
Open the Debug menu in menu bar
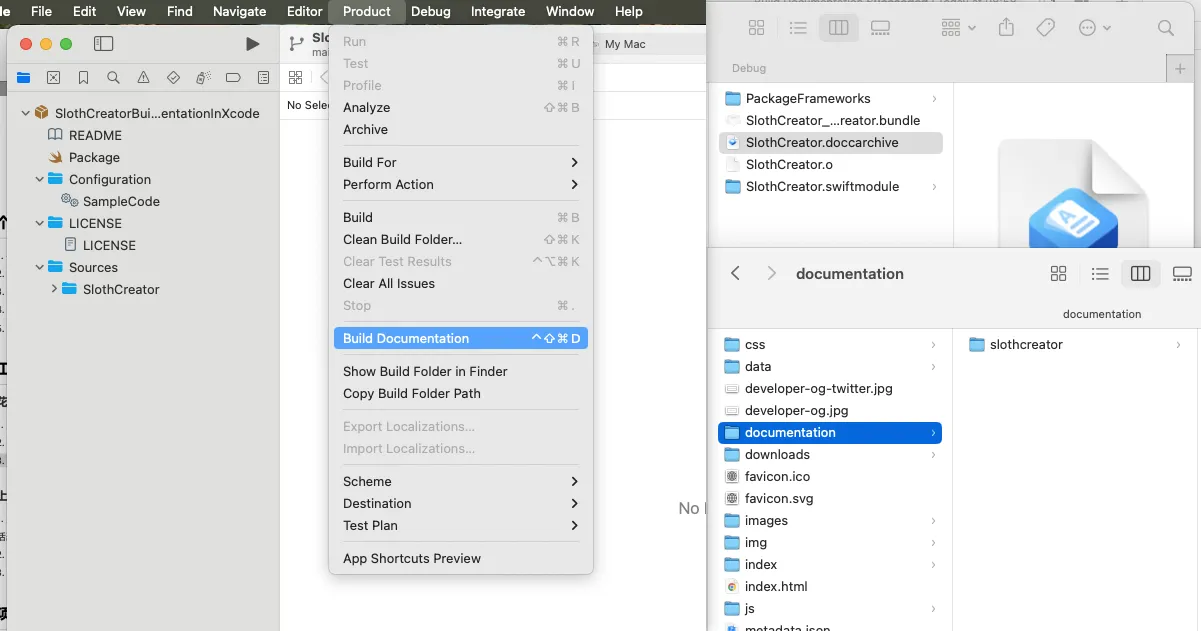430,11
